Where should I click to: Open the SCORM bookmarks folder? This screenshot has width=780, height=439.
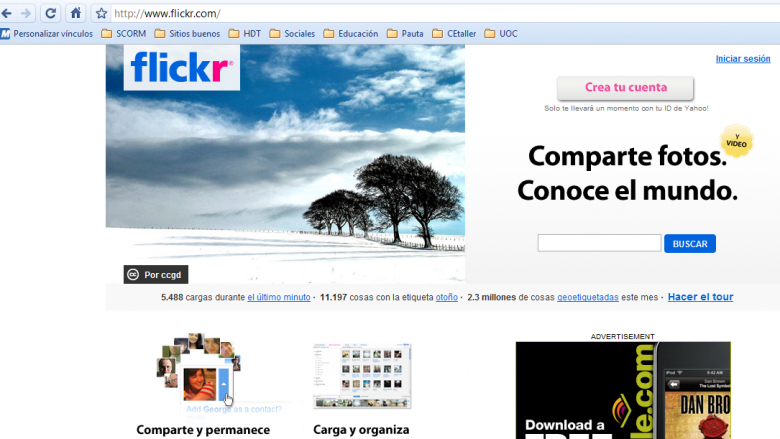(x=123, y=34)
